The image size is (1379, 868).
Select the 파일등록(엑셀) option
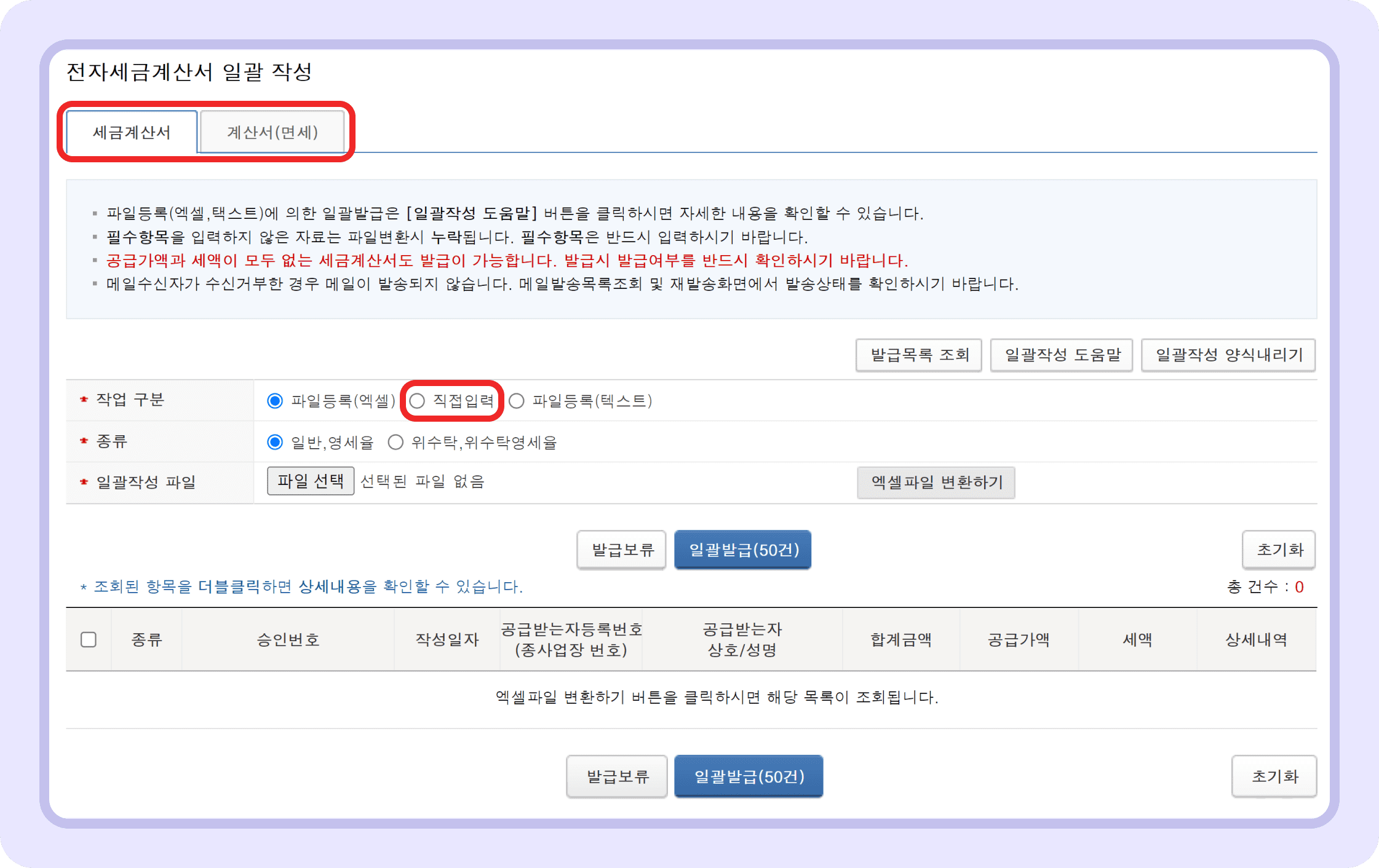click(275, 401)
